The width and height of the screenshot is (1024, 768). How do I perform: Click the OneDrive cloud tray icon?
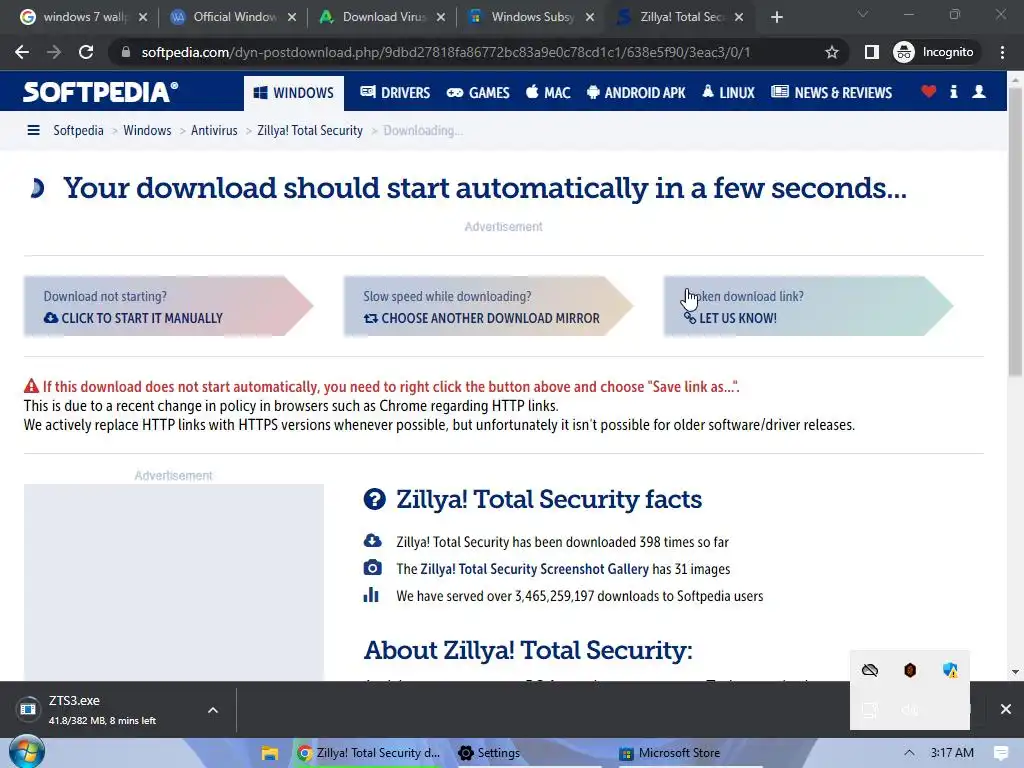pos(870,670)
